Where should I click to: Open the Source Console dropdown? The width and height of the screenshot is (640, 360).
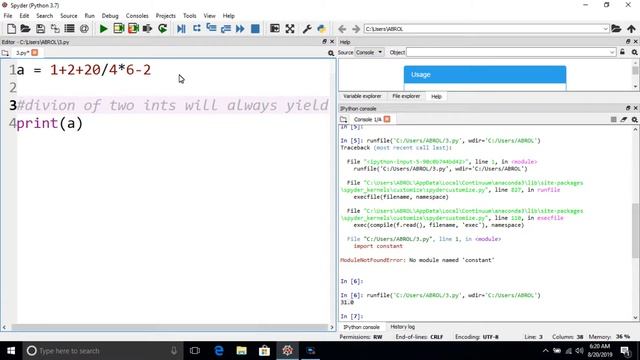[x=369, y=52]
